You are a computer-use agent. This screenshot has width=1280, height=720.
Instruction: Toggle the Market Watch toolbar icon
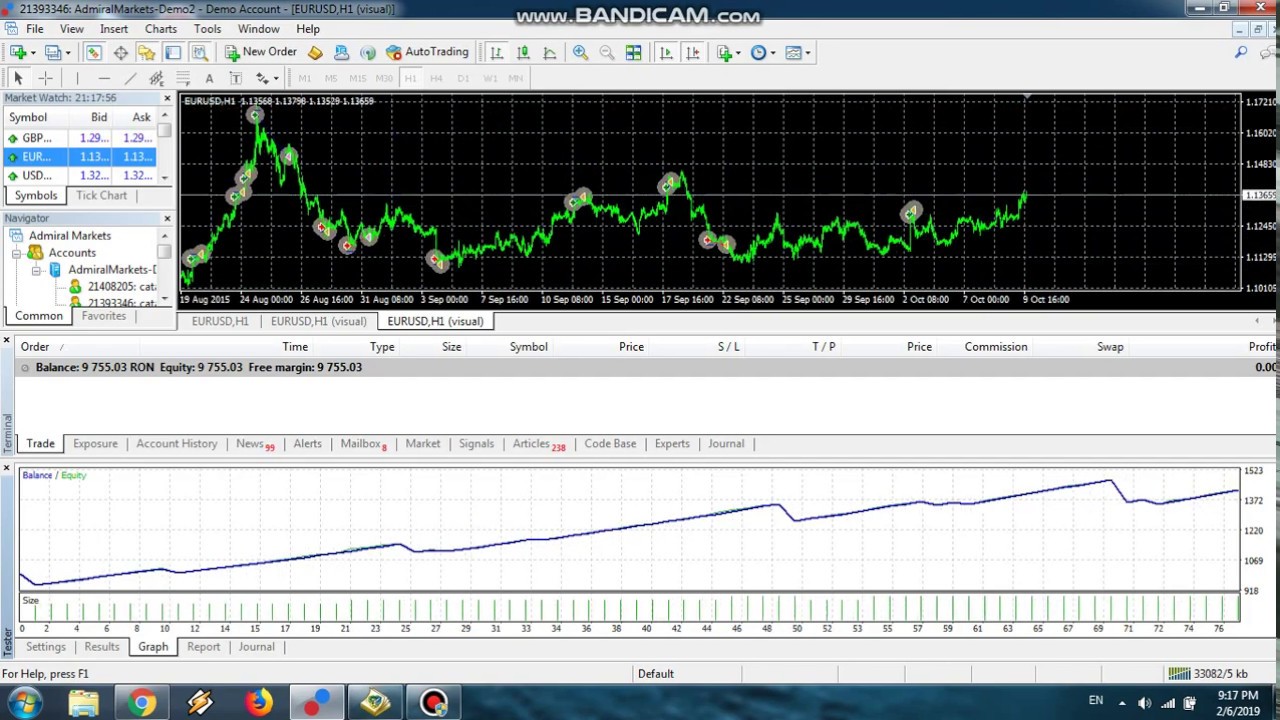coord(93,52)
